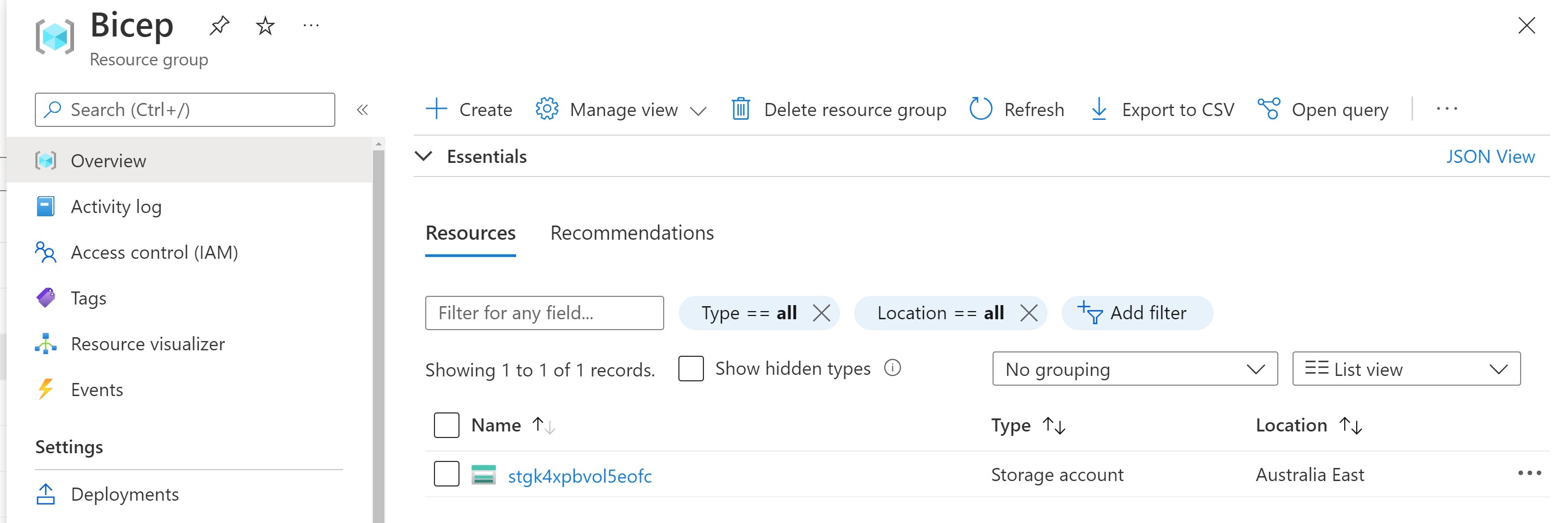Mark Bicep as favorite with star icon
The width and height of the screenshot is (1568, 523).
coord(265,26)
